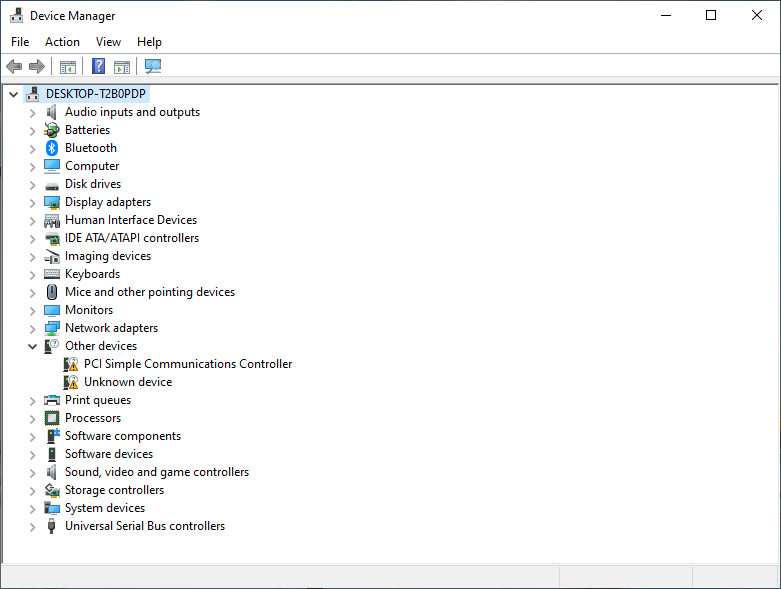This screenshot has height=589, width=781.
Task: Expand the Display adapters category
Action: click(32, 202)
